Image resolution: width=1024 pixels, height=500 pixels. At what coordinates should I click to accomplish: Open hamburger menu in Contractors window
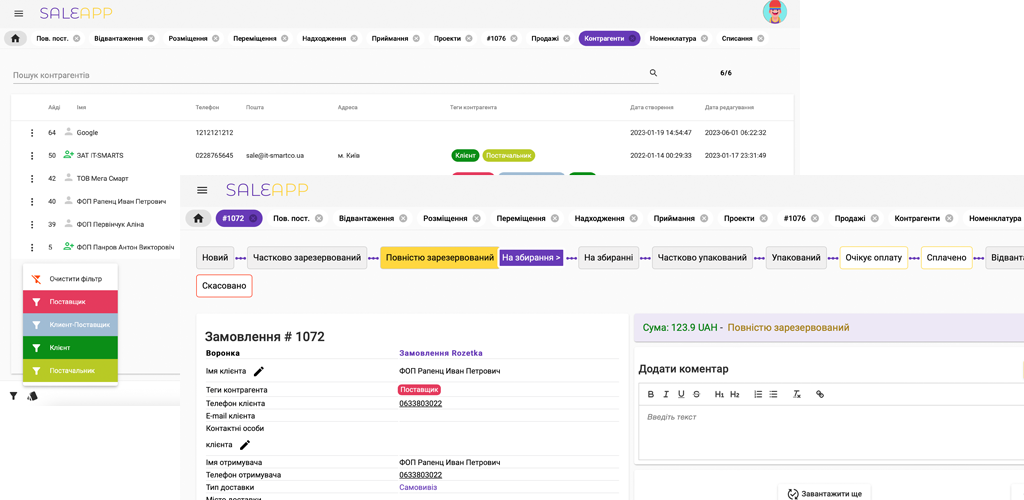(x=18, y=14)
